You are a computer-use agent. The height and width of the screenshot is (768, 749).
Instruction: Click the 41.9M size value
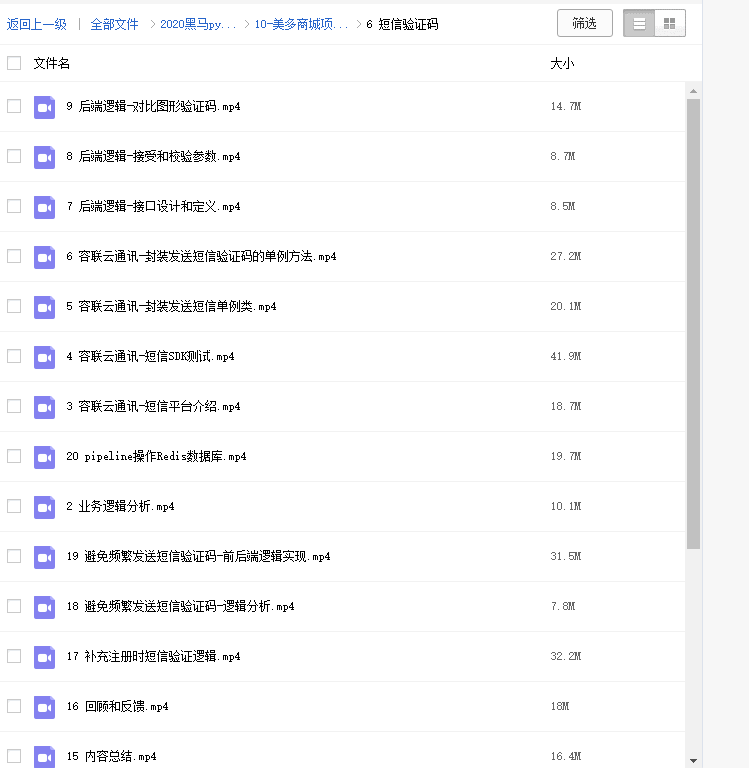pyautogui.click(x=566, y=356)
